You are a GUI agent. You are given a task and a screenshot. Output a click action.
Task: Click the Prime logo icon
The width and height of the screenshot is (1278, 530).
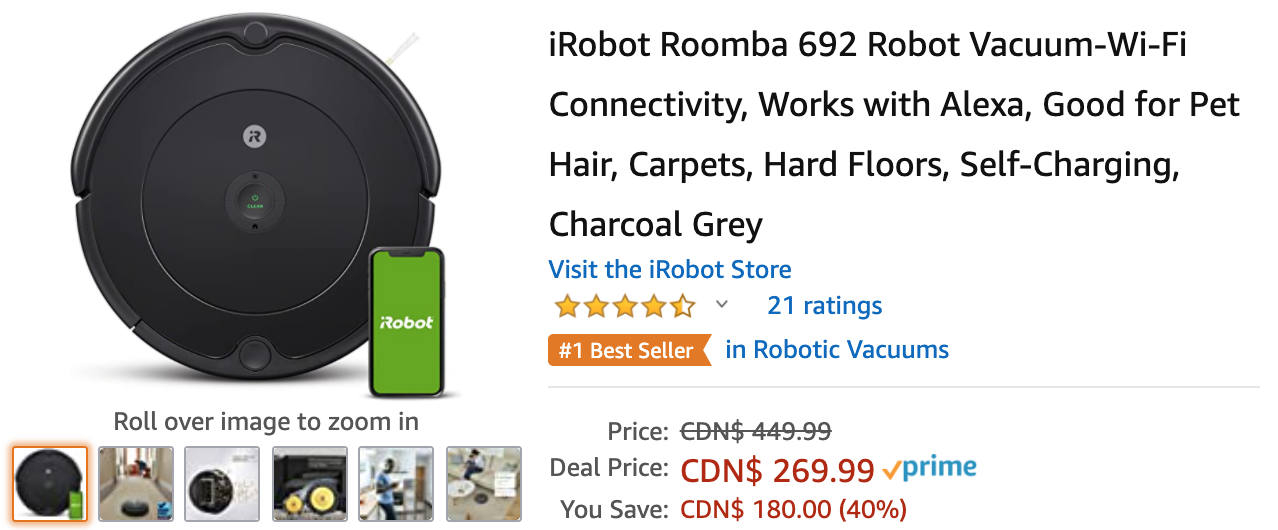[930, 468]
